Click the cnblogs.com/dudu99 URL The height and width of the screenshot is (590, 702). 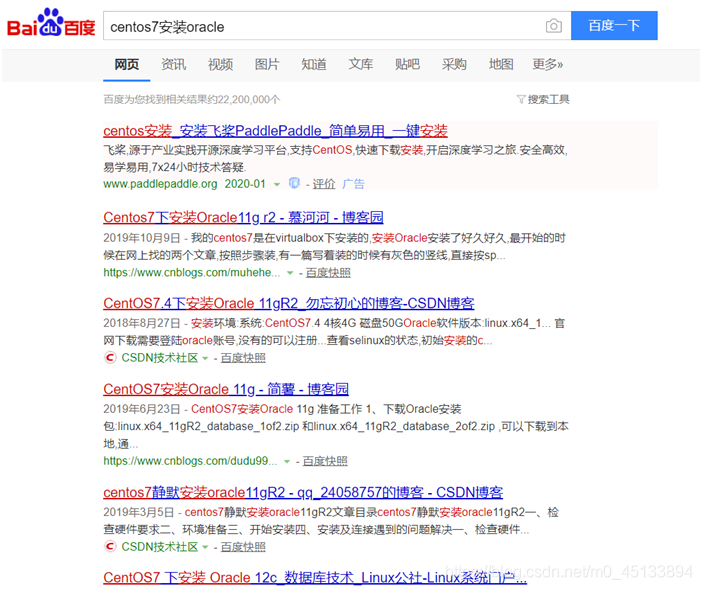point(190,461)
